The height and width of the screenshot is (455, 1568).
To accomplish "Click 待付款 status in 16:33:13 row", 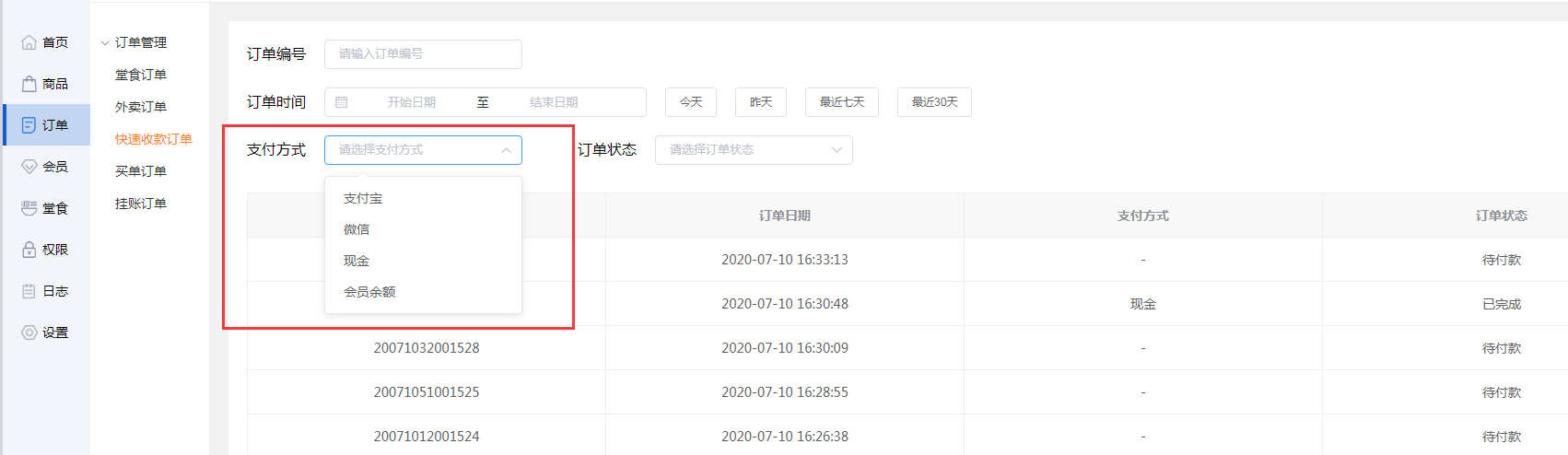I will (x=1502, y=260).
